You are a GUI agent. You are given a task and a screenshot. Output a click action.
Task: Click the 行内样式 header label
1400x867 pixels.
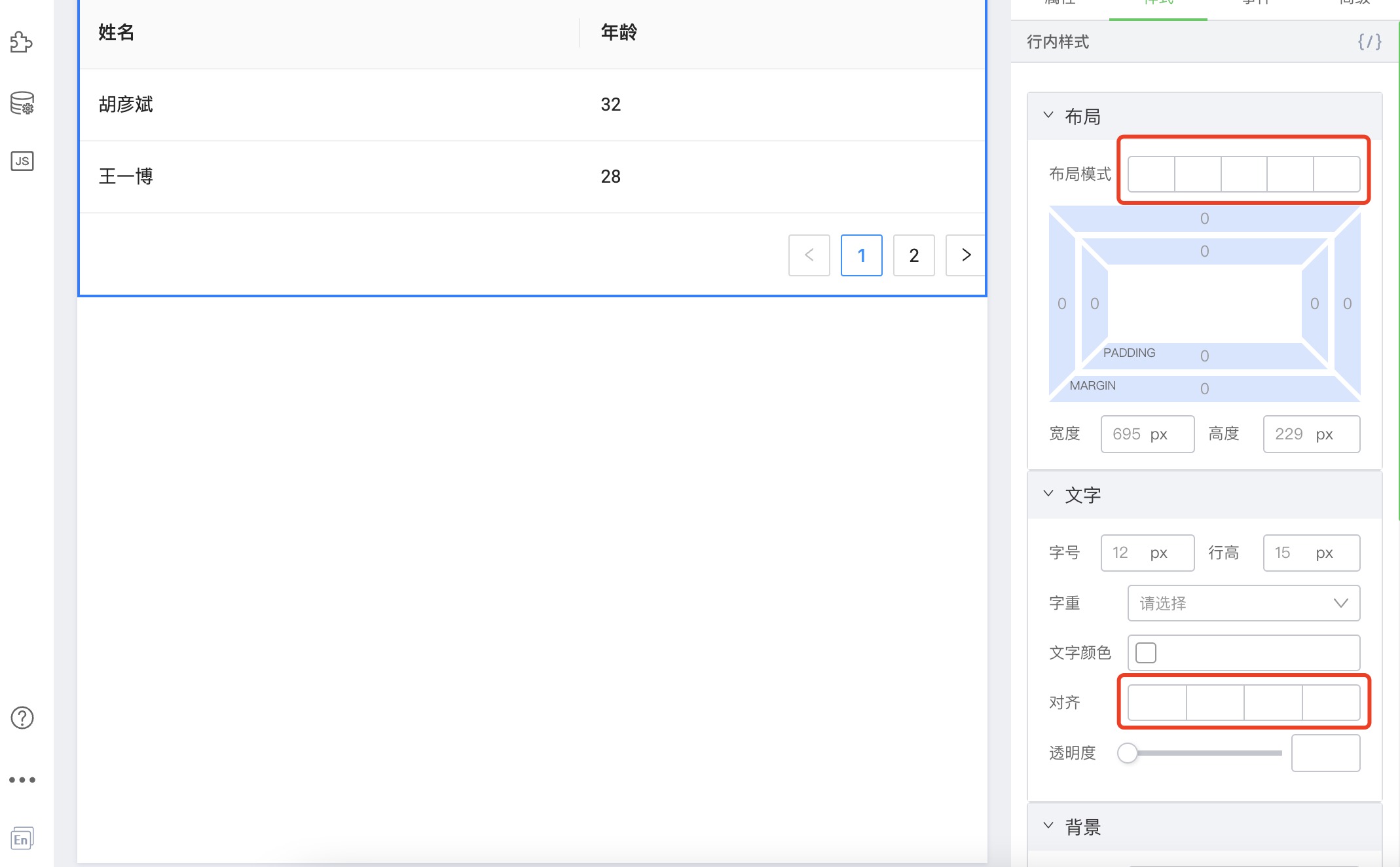1058,42
